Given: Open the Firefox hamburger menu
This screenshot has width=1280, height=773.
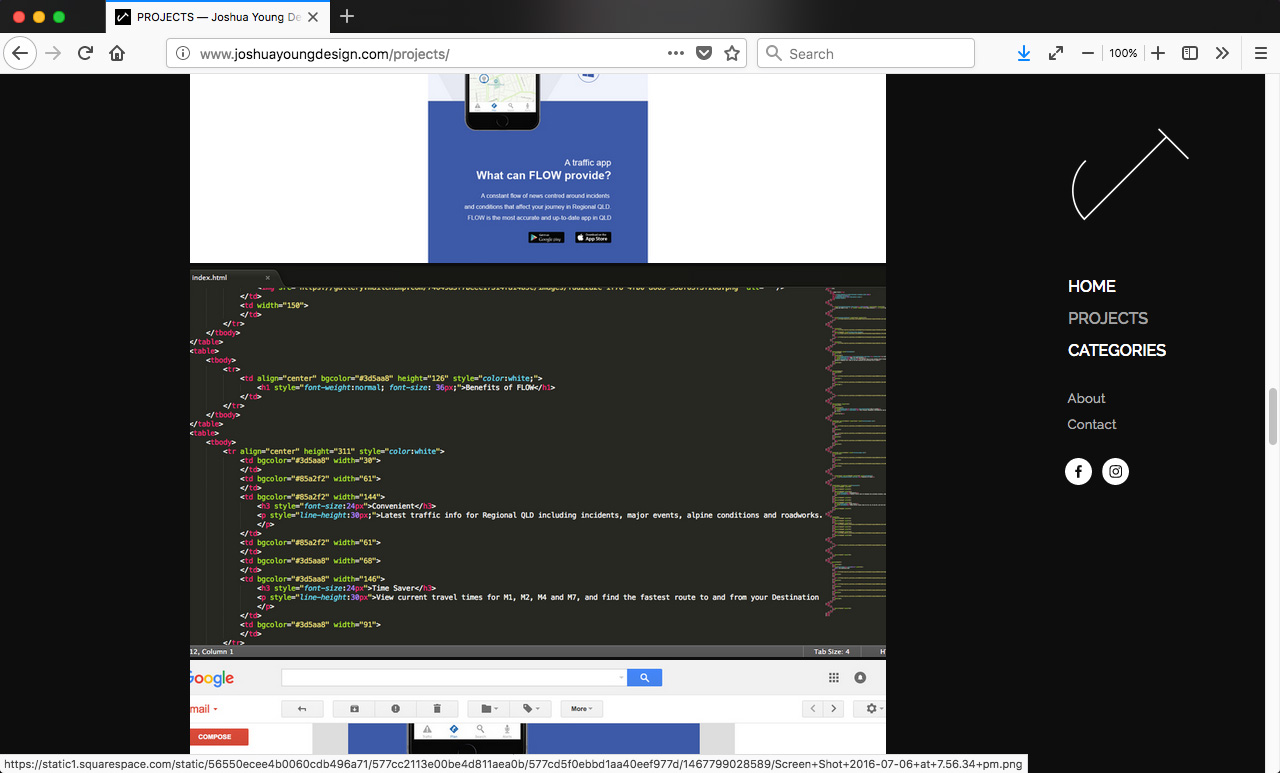Looking at the screenshot, I should tap(1261, 53).
